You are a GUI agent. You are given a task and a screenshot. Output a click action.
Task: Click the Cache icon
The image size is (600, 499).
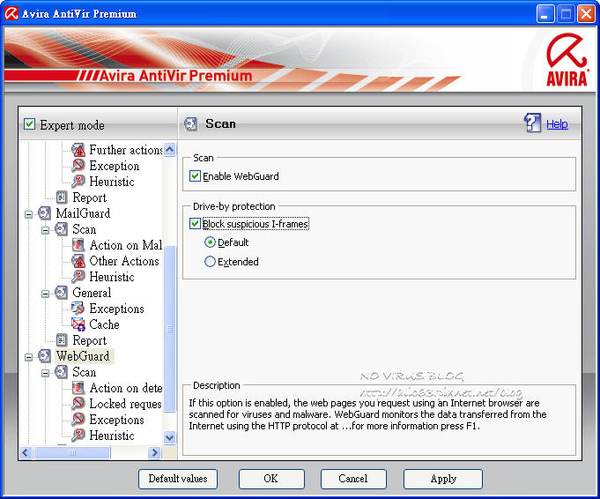(78, 324)
